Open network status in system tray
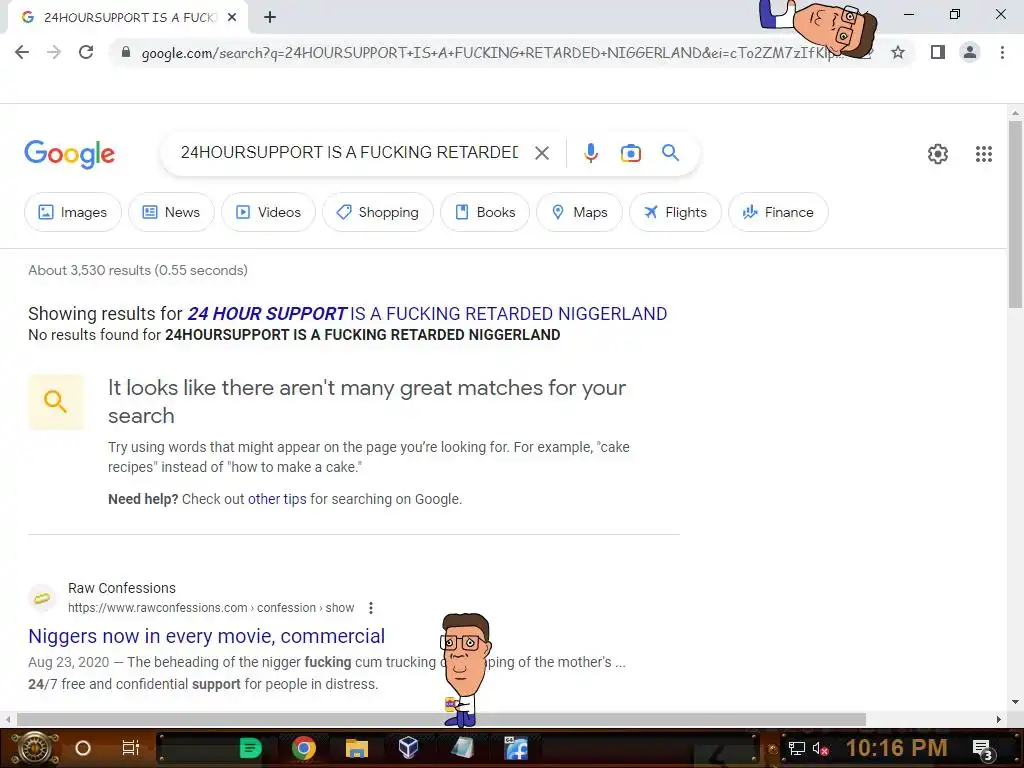Viewport: 1024px width, 768px height. (x=797, y=749)
